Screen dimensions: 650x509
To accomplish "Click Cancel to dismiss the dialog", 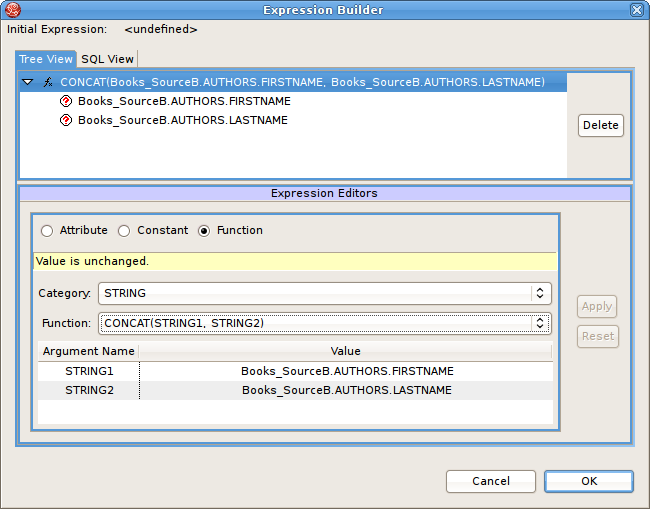I will point(490,481).
